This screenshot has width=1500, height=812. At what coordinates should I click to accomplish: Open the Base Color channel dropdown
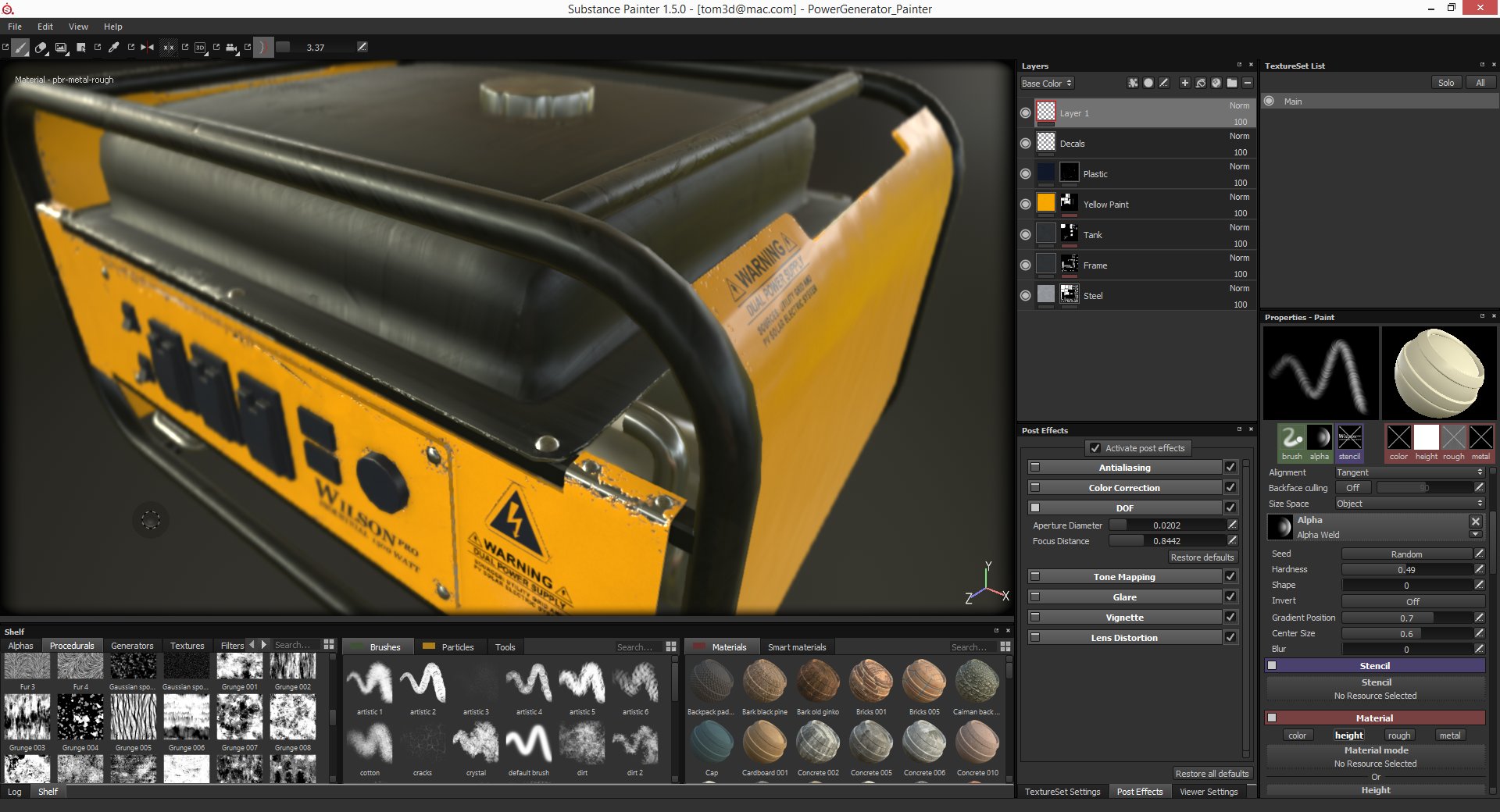1046,83
